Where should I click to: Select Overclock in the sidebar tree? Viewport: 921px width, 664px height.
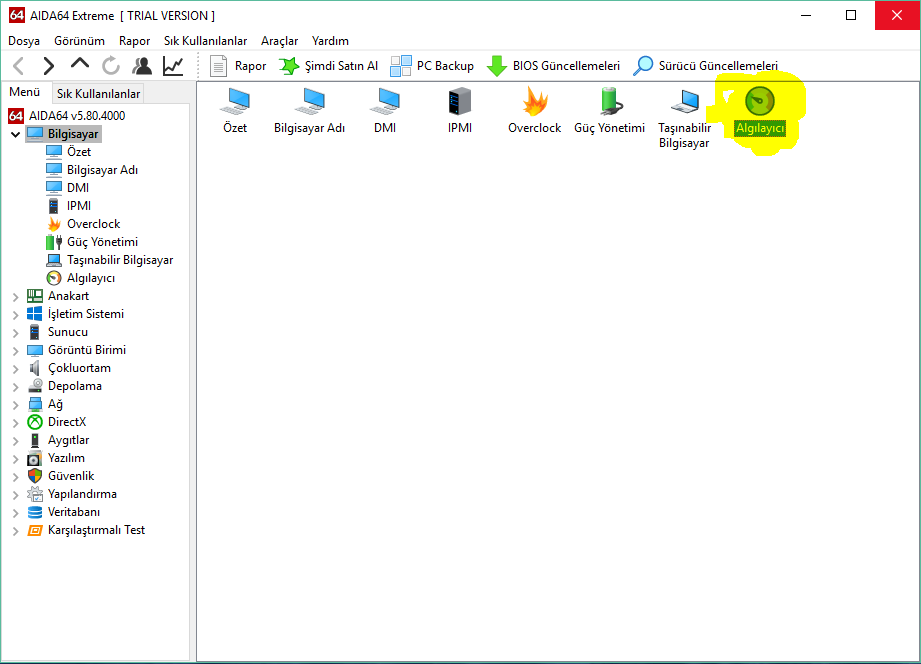[x=83, y=224]
